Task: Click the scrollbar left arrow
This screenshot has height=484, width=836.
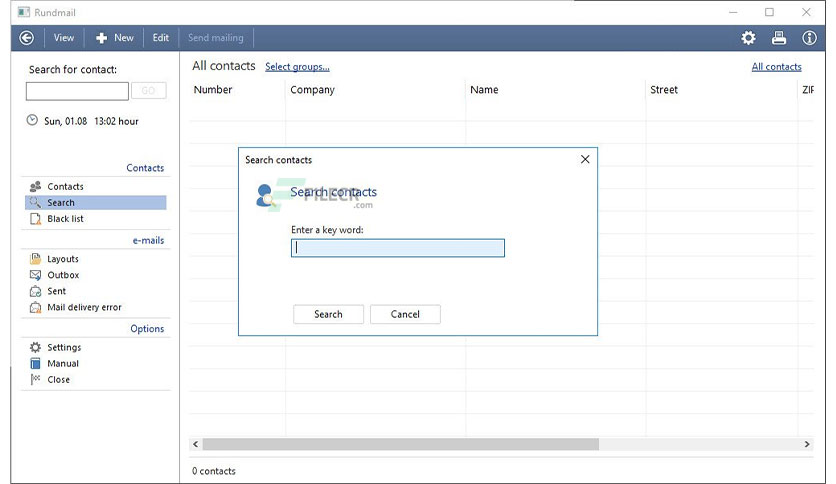Action: pyautogui.click(x=196, y=444)
